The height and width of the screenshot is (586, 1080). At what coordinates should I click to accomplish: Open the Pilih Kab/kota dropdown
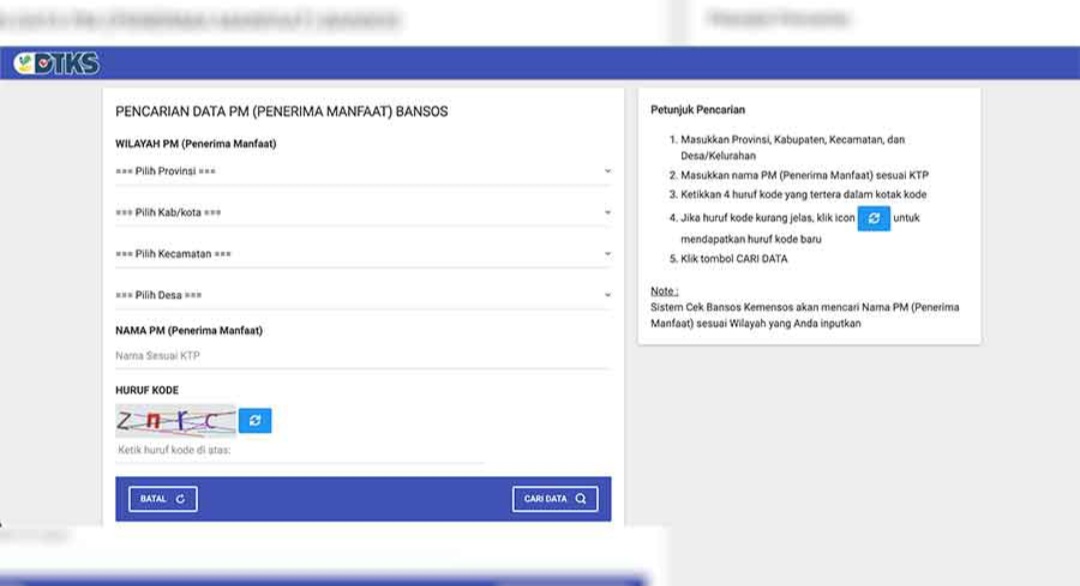pos(363,212)
